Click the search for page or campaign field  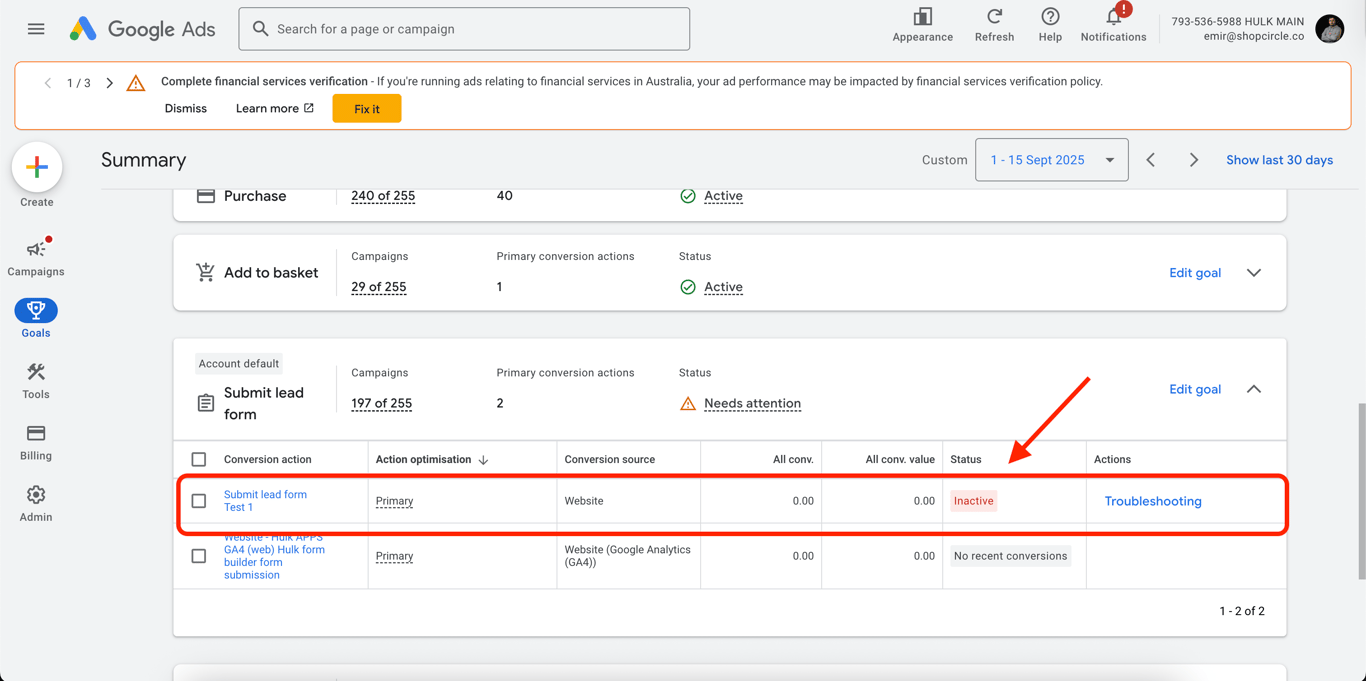pos(464,29)
